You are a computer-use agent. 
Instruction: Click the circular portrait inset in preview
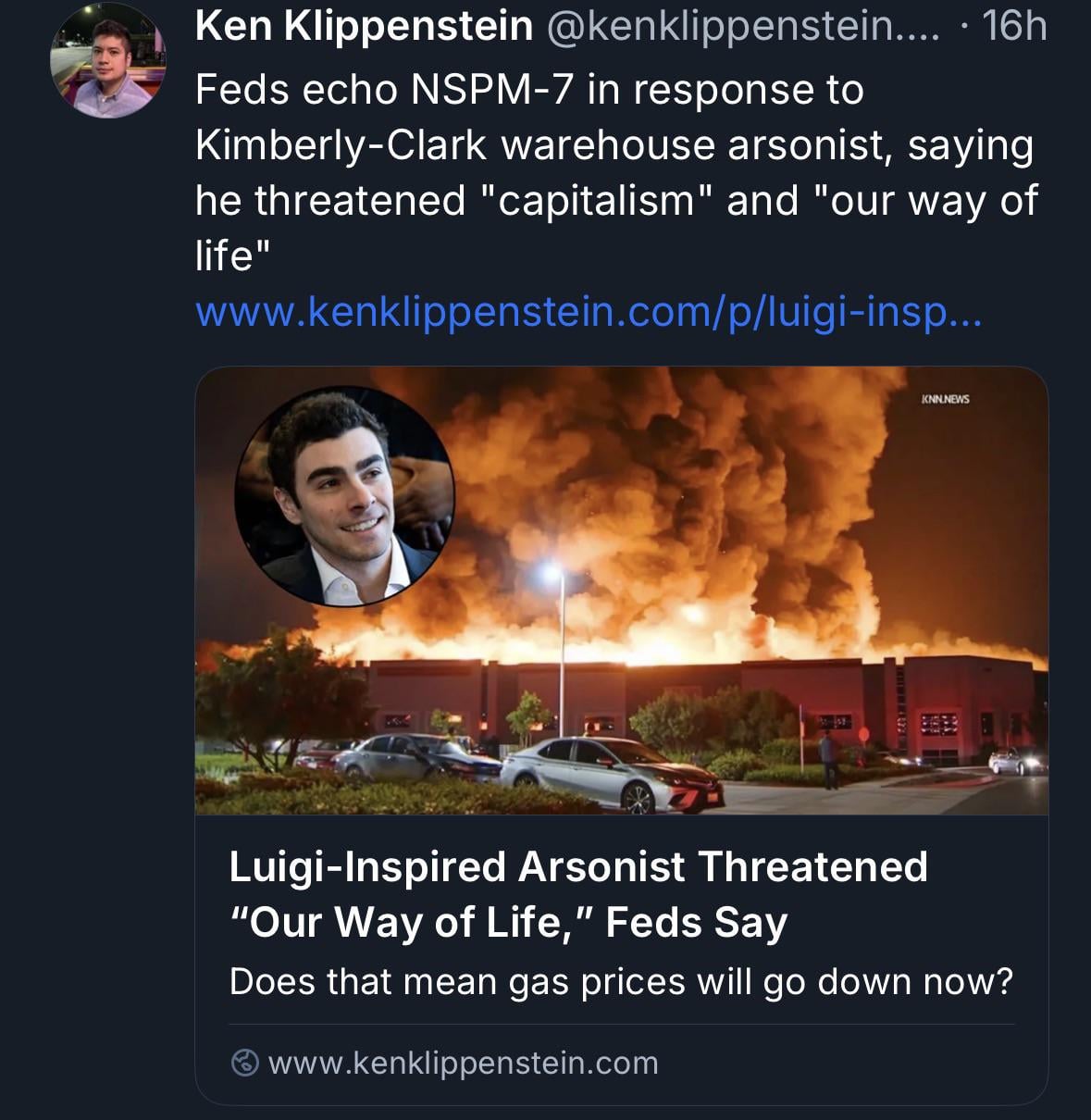pos(344,495)
